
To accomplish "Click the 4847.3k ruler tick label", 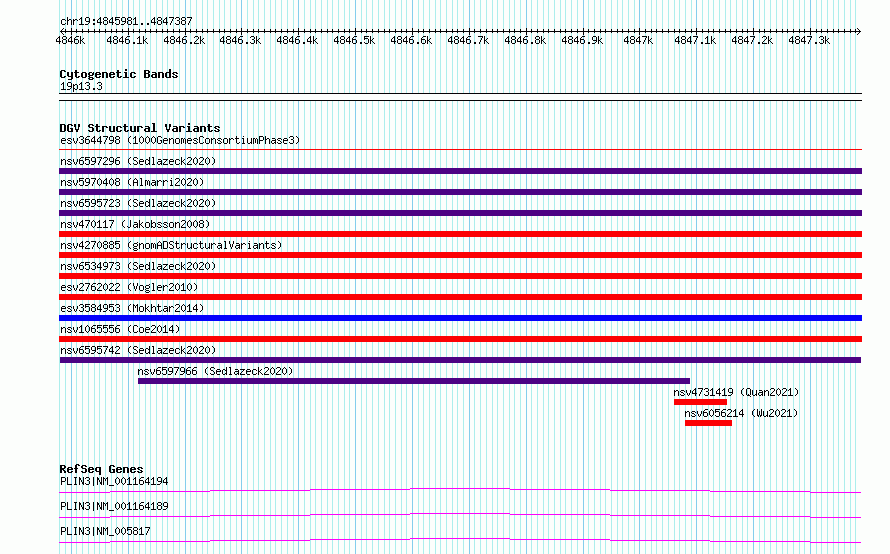I will tap(809, 40).
